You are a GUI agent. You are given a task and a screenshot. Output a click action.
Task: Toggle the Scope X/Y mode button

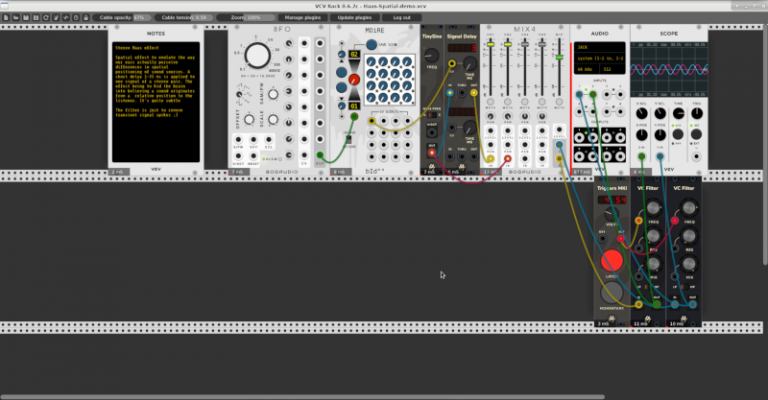(x=678, y=134)
